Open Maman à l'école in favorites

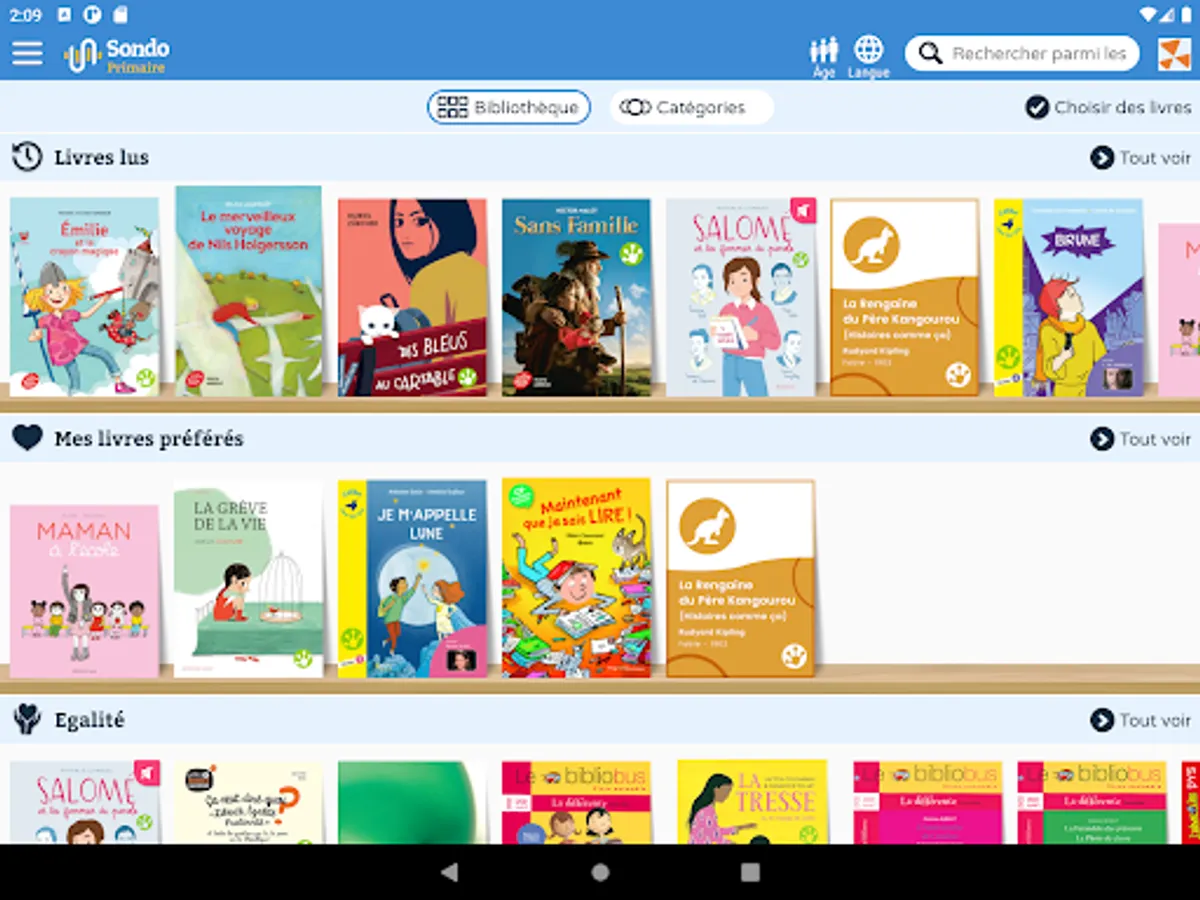point(85,591)
